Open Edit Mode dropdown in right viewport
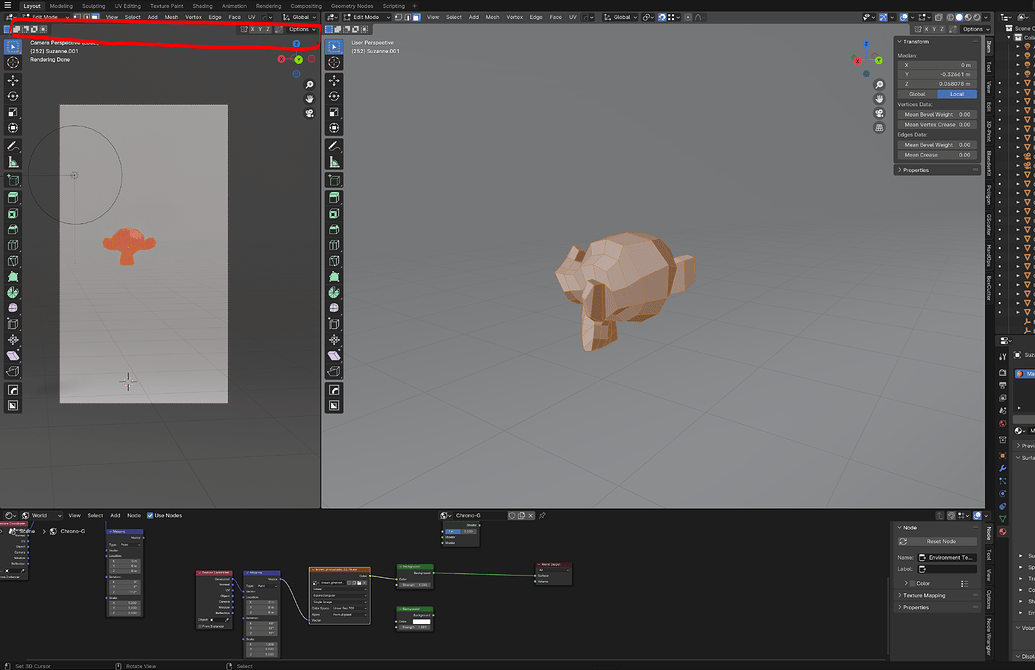1035x670 pixels. coord(366,17)
